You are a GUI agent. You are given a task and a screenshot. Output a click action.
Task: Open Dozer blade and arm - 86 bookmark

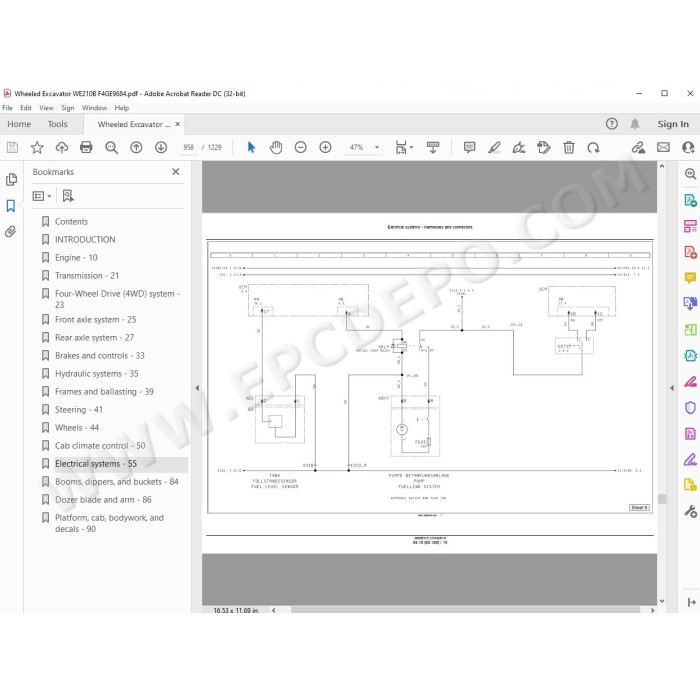(x=103, y=500)
